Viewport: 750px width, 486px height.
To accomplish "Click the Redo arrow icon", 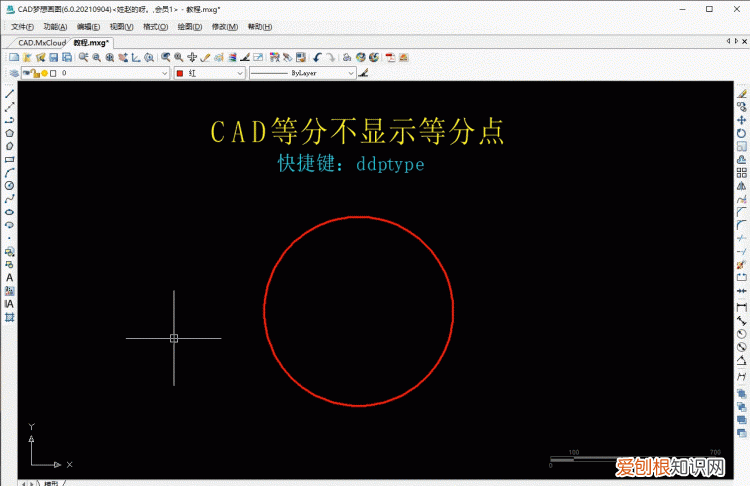I will (331, 57).
